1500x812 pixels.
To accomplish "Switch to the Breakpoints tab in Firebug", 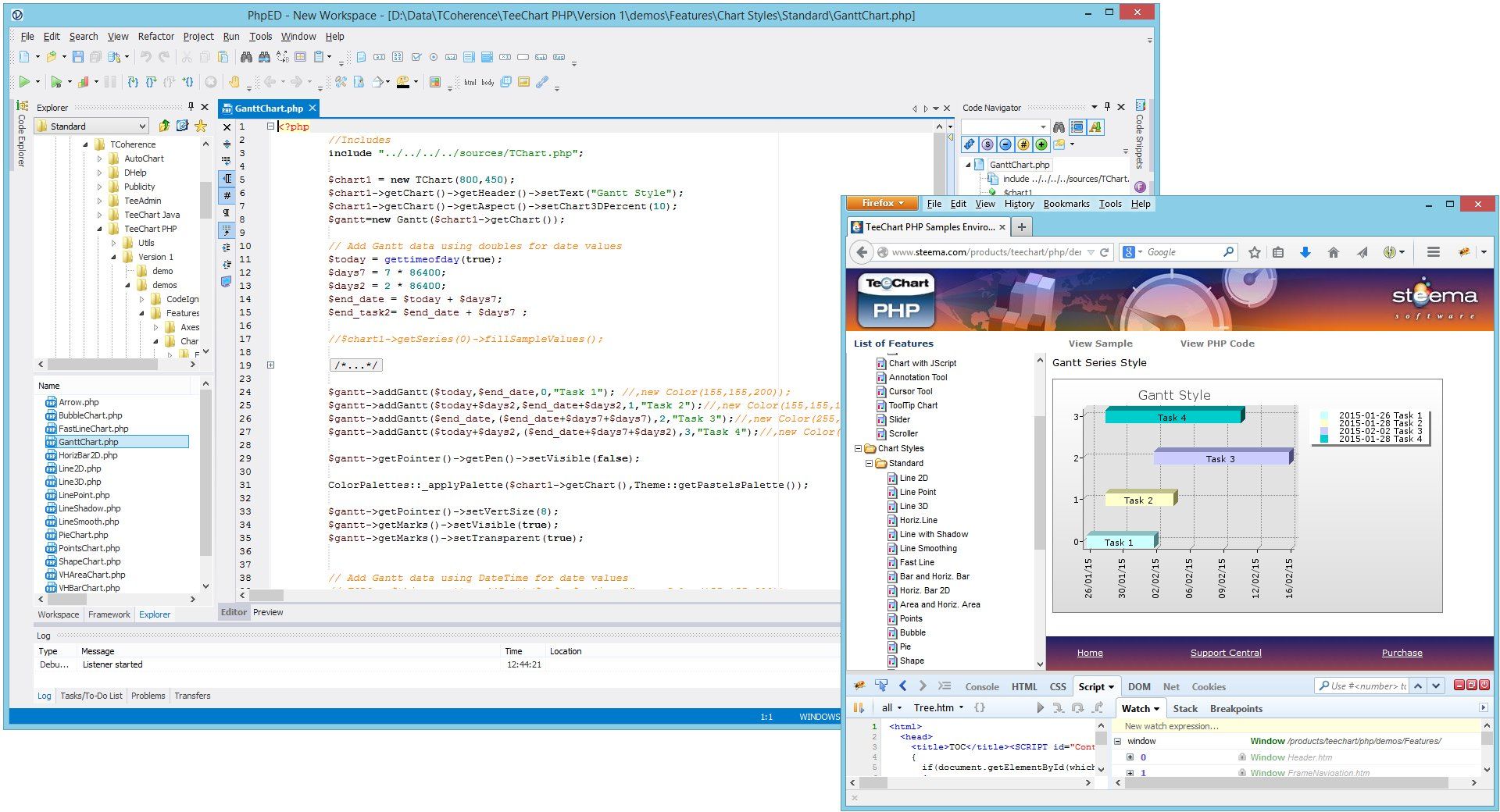I will tap(1235, 709).
